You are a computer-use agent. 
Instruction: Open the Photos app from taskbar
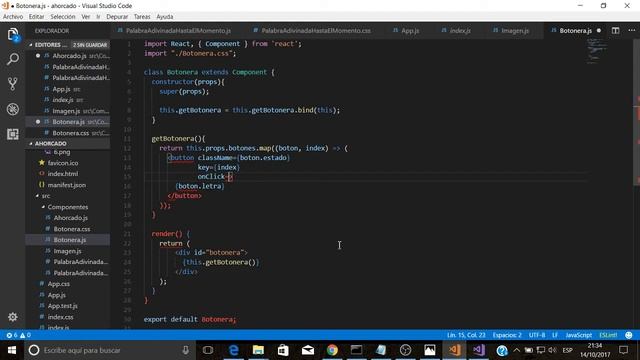coord(429,350)
